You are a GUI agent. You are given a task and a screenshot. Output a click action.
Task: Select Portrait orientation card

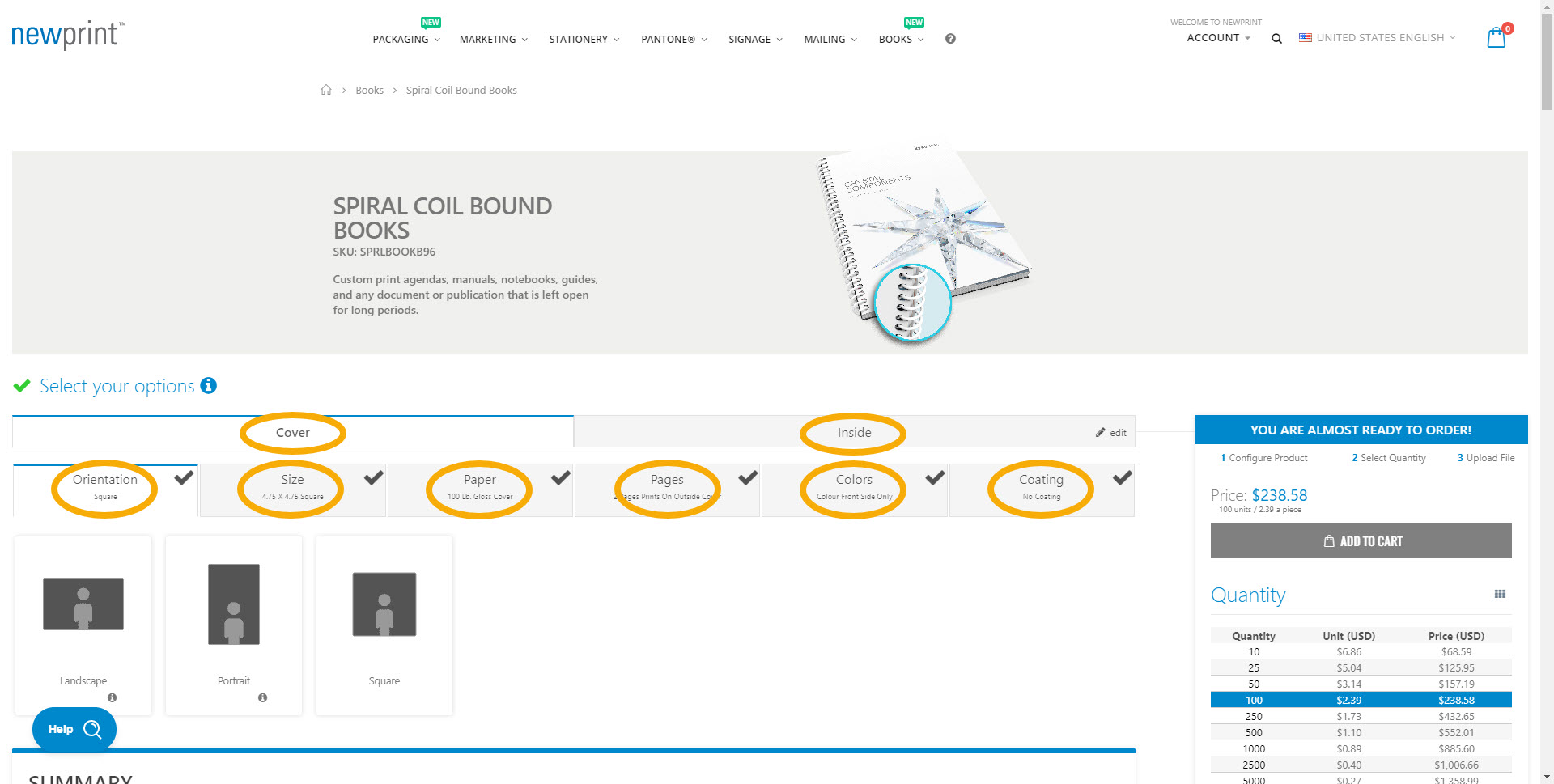click(234, 625)
